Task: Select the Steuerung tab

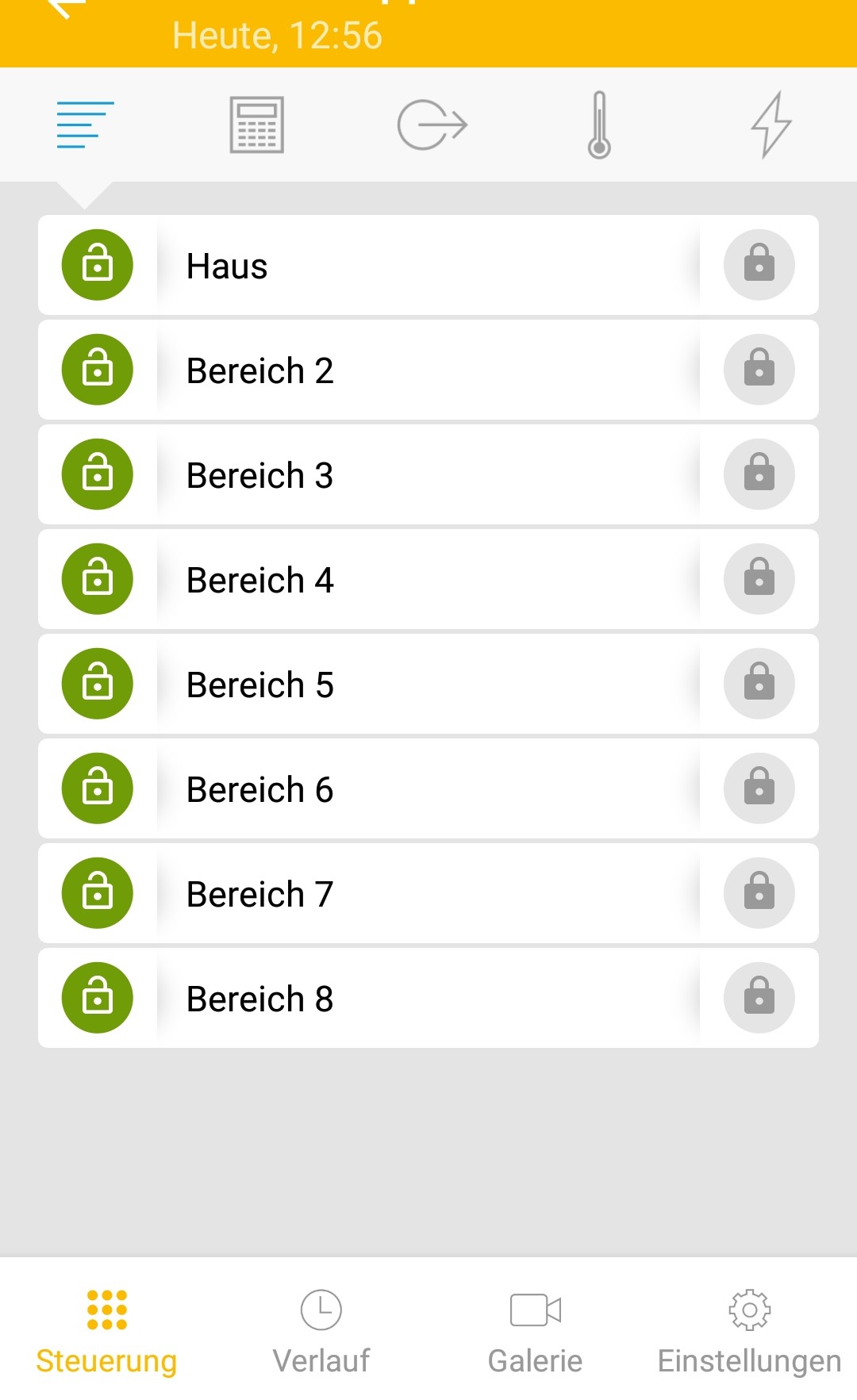Action: coord(106,1331)
